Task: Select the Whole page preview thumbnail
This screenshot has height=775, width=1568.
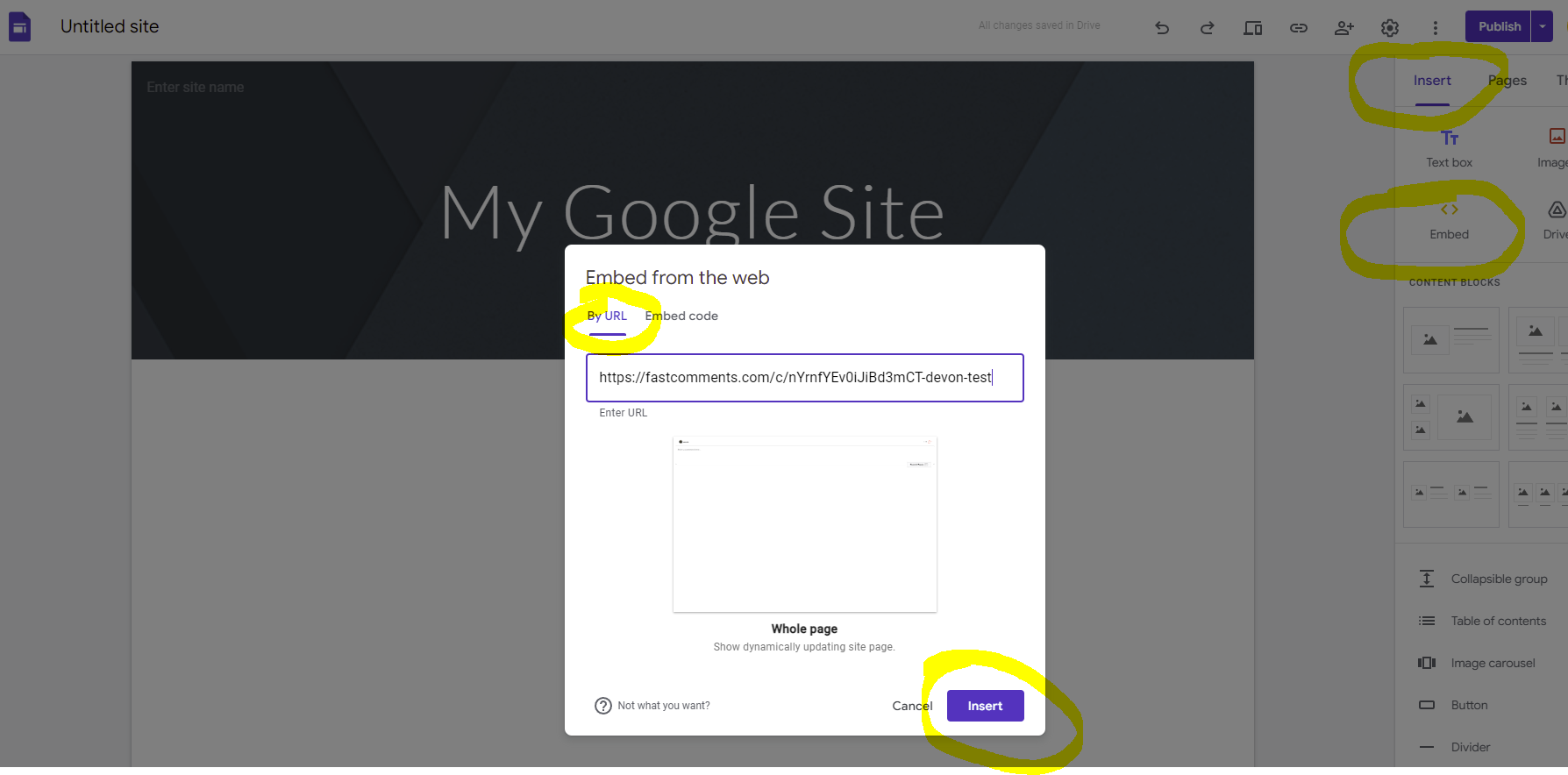Action: (804, 524)
